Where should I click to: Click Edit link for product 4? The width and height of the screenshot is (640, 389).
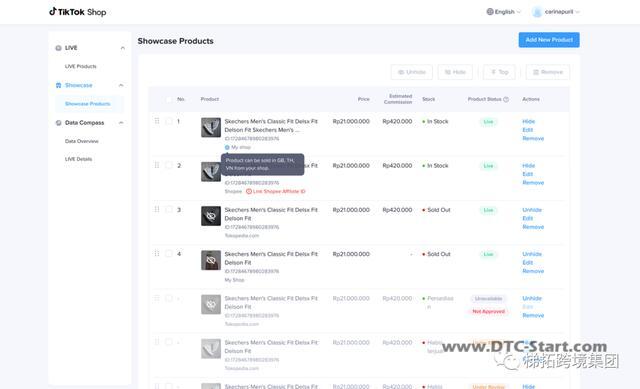(528, 262)
